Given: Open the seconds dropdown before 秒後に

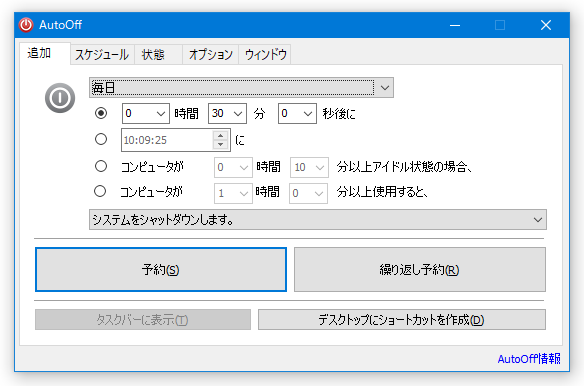Looking at the screenshot, I should [297, 113].
